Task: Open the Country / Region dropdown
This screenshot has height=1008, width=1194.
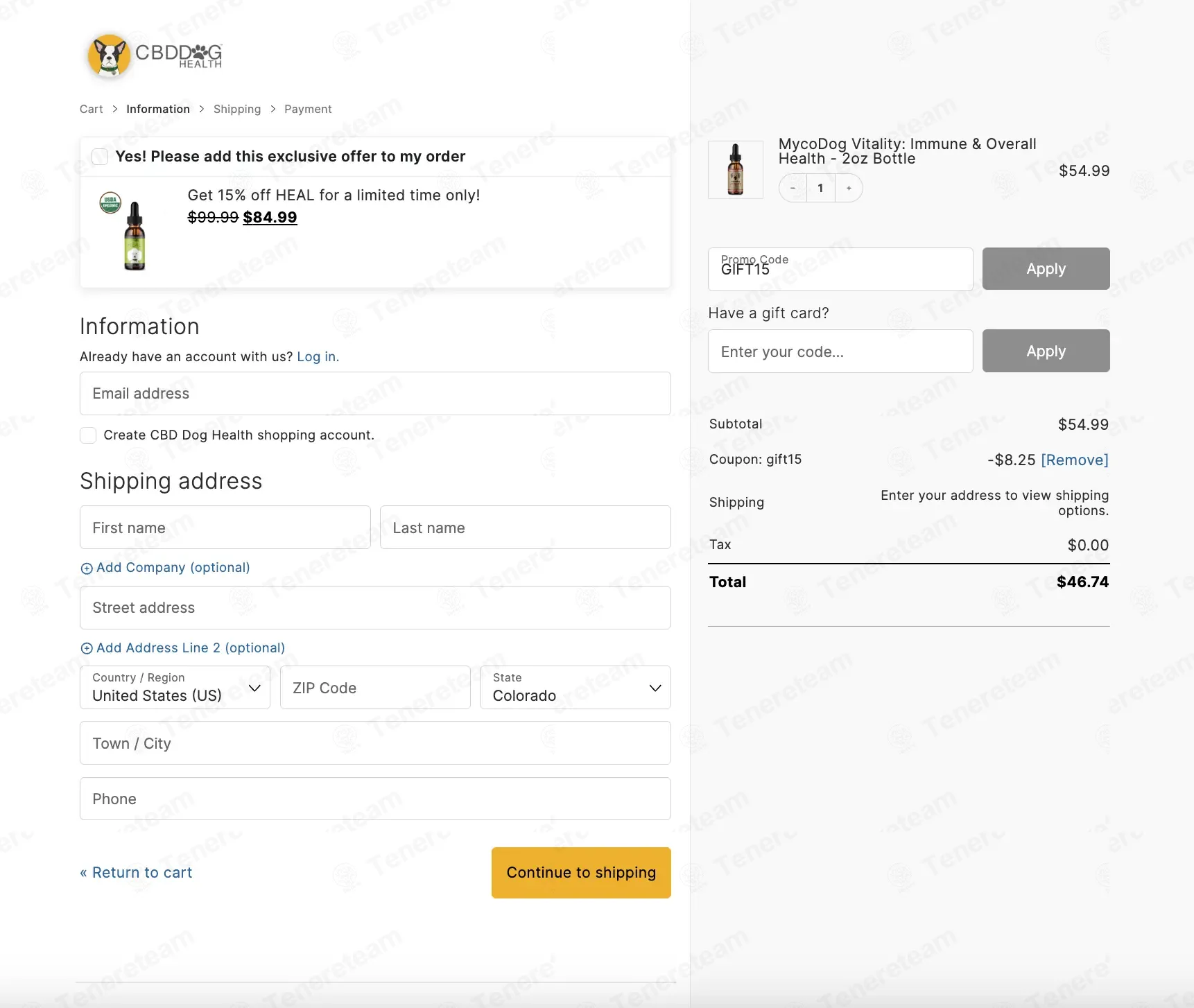Action: click(x=175, y=688)
